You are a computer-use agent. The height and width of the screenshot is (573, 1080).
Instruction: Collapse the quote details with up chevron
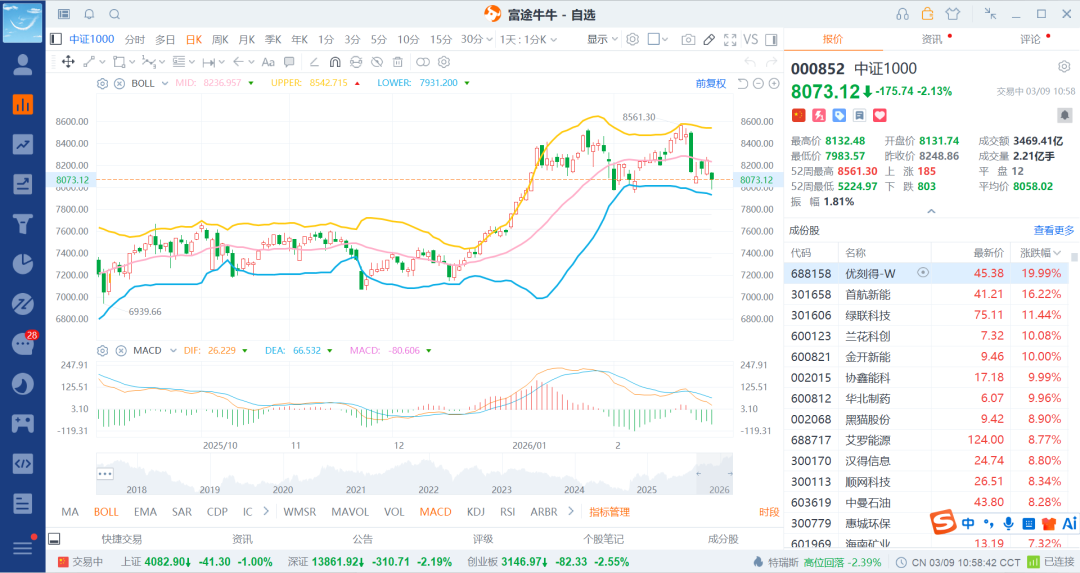pyautogui.click(x=931, y=211)
